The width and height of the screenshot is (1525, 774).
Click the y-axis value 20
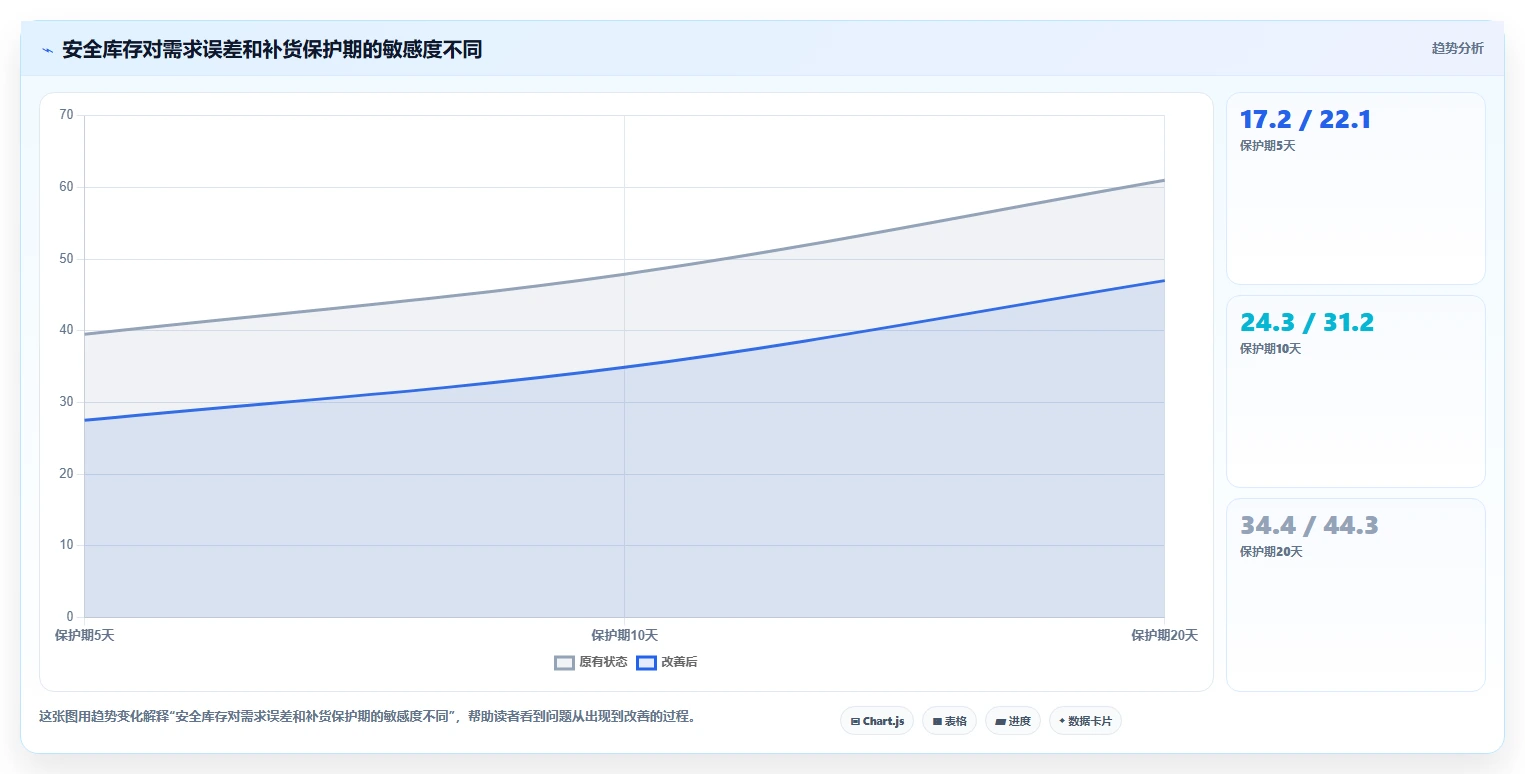tap(67, 474)
